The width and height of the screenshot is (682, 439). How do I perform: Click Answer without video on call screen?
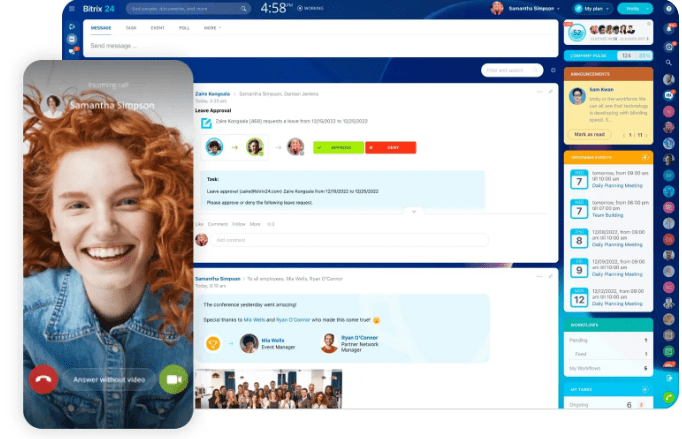tap(109, 380)
